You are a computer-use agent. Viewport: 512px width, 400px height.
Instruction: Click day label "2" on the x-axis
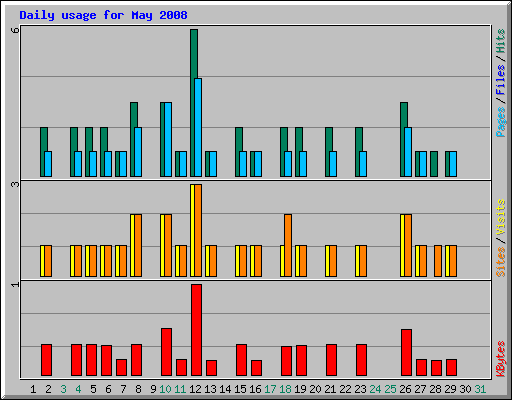48,389
